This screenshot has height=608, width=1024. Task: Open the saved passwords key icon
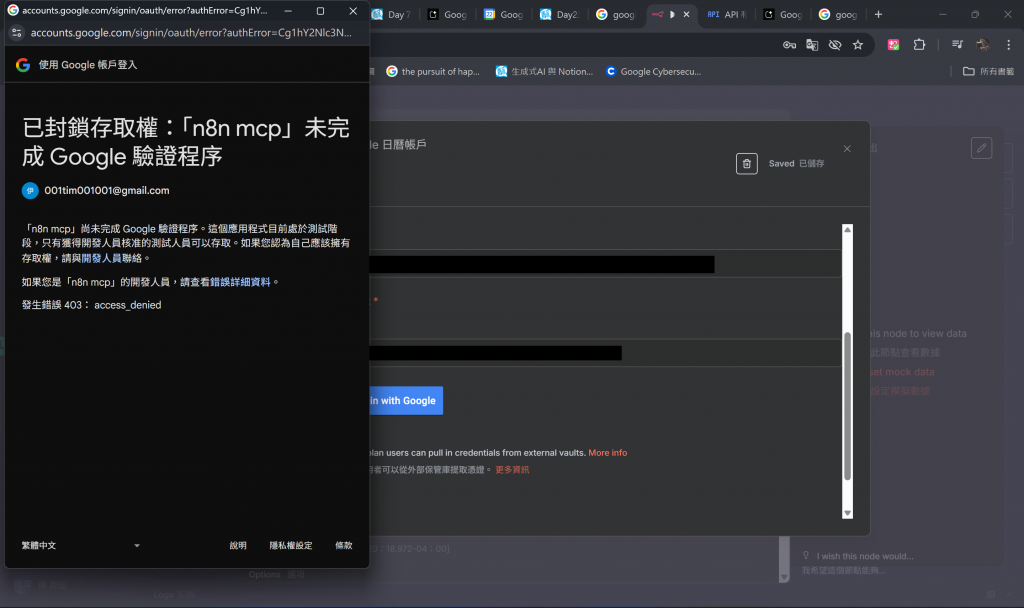tap(789, 44)
